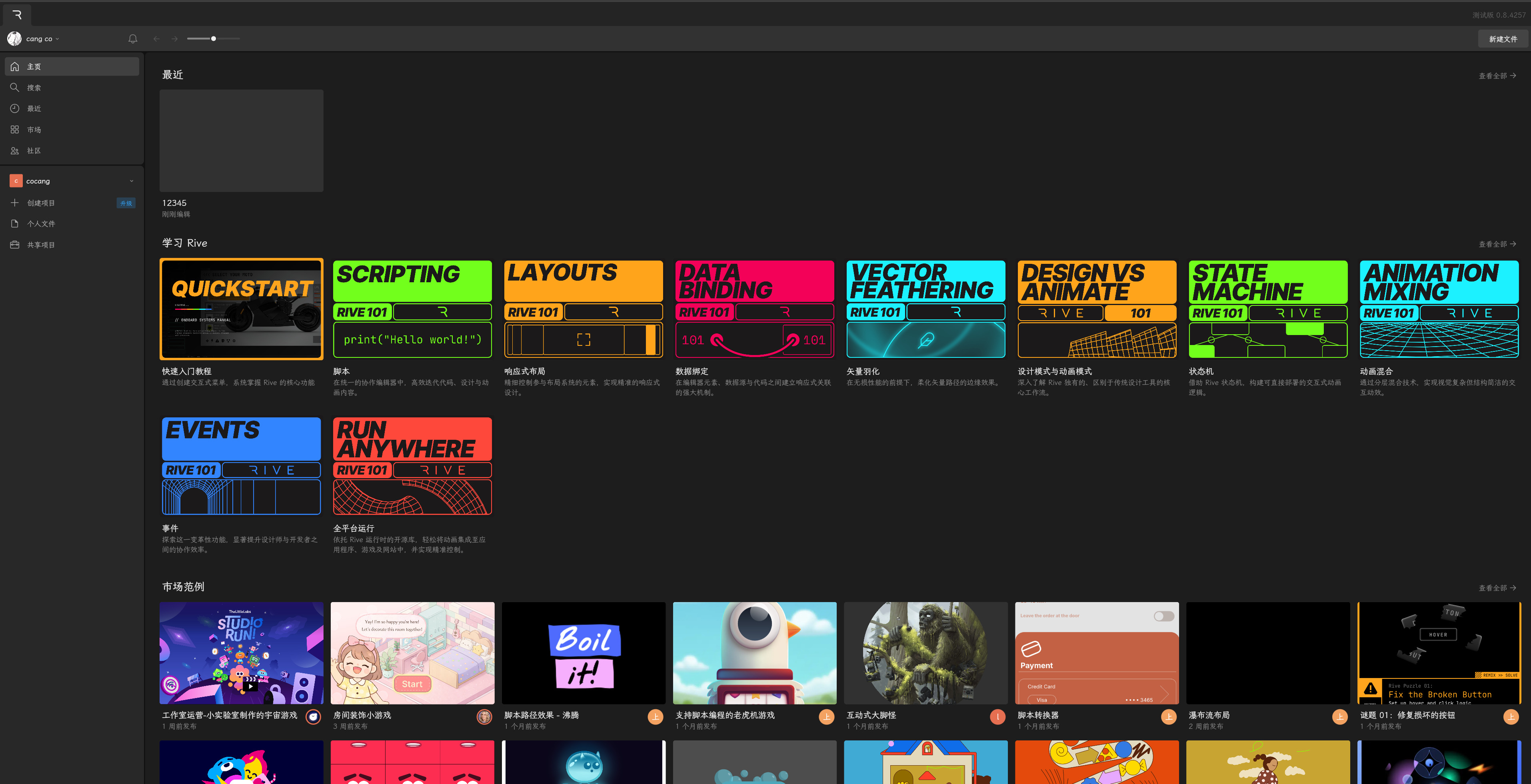
Task: Click author avatar on 工作室运营 card
Action: [313, 717]
